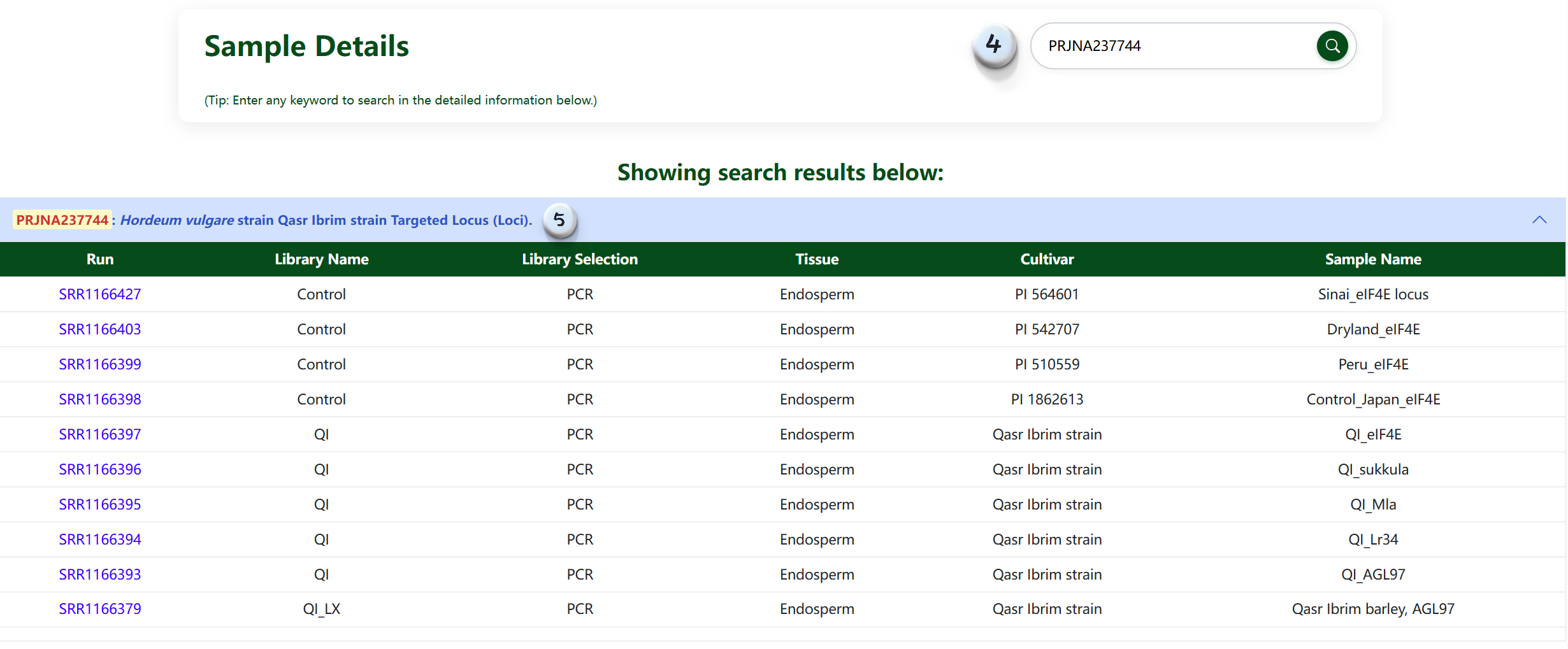Image resolution: width=1568 pixels, height=649 pixels.
Task: Click the Cultivar column header
Action: point(1047,259)
